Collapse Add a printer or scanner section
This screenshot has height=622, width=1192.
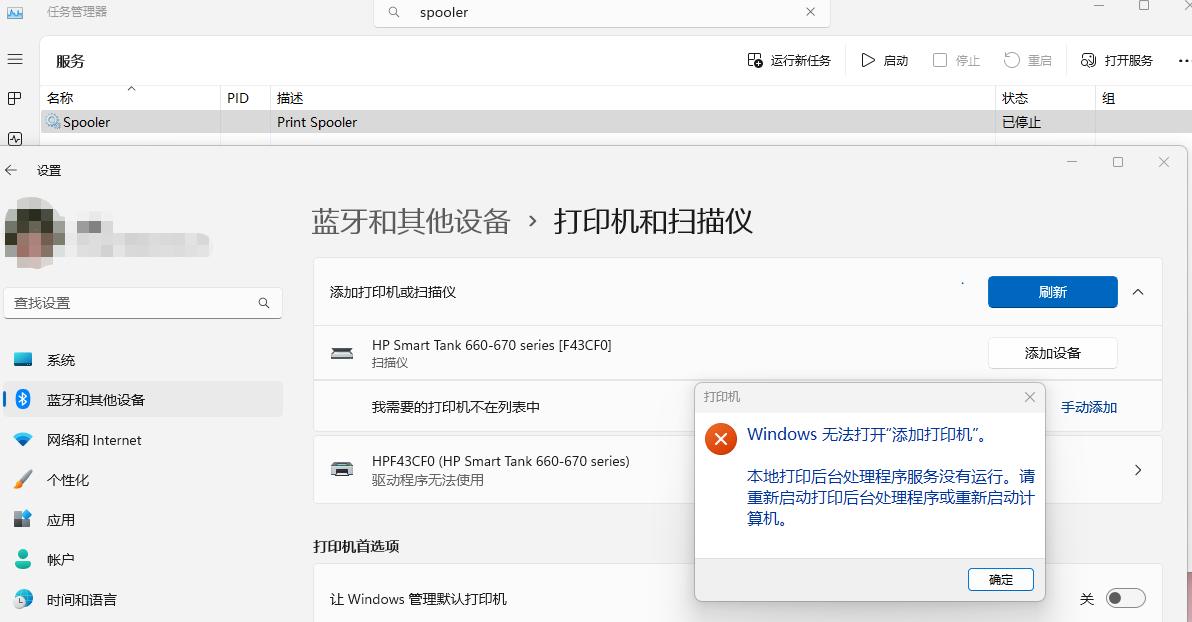pyautogui.click(x=1138, y=292)
